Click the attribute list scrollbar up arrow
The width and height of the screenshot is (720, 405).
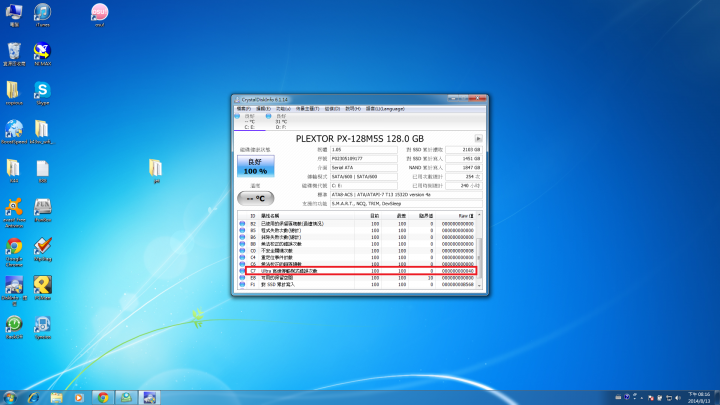coord(479,215)
